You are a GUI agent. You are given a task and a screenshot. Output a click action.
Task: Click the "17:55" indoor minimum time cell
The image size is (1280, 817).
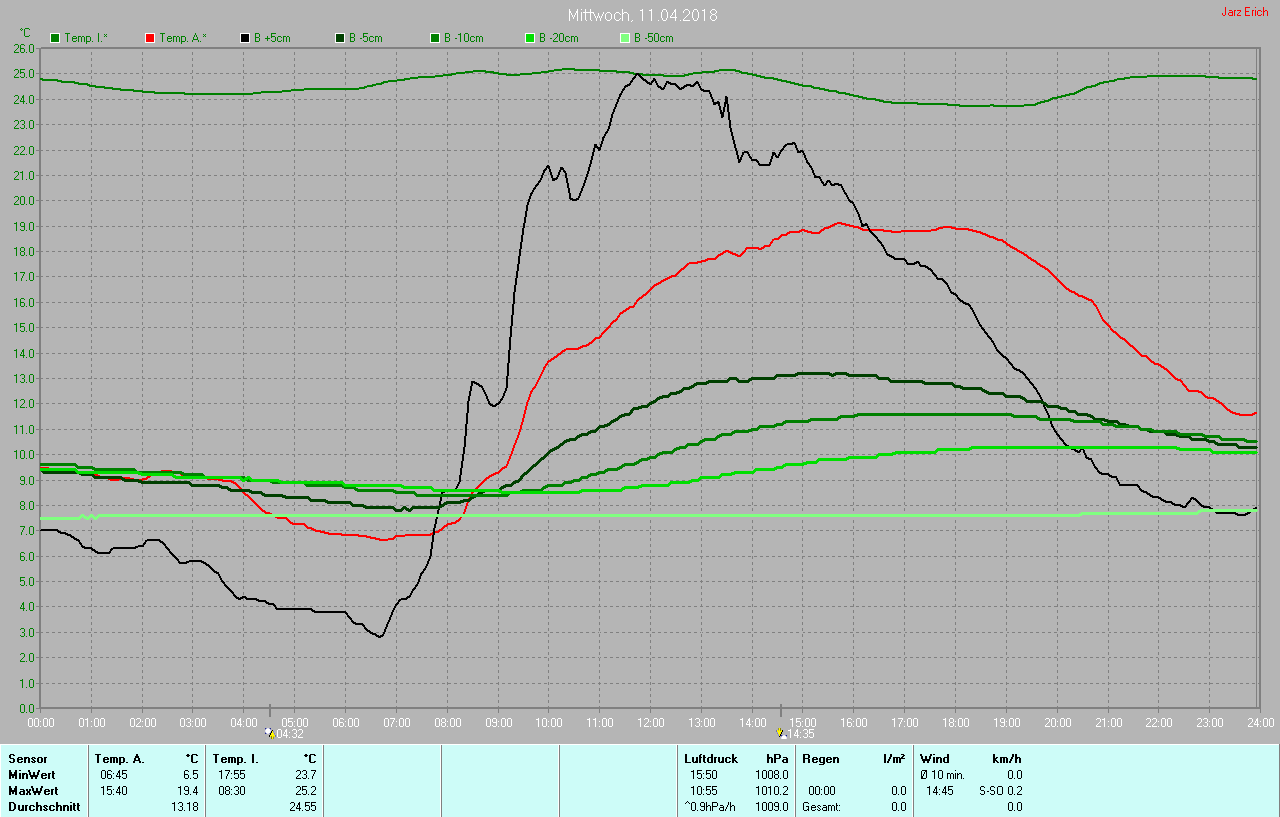(x=231, y=775)
